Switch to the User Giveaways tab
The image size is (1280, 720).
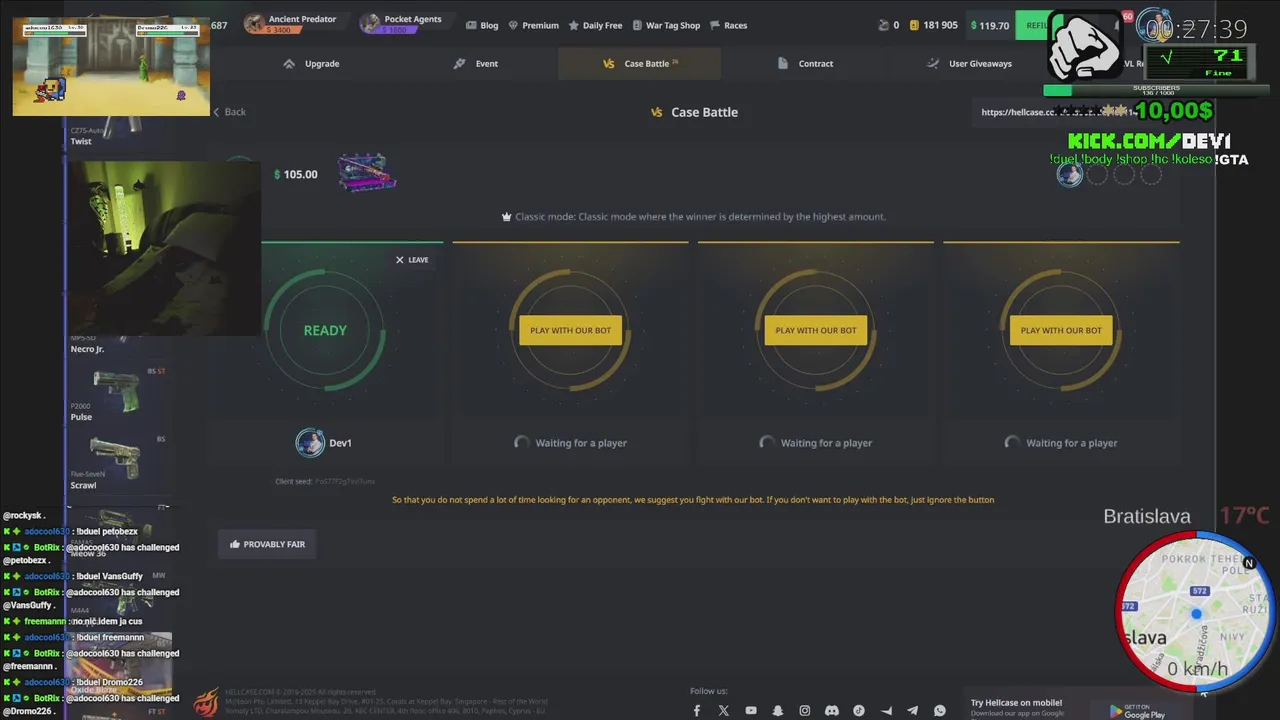click(x=969, y=63)
